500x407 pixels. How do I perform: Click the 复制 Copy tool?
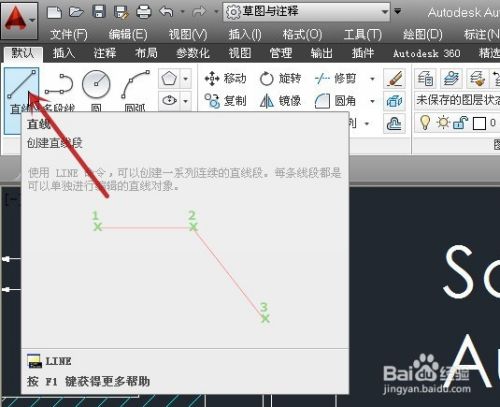click(x=225, y=100)
